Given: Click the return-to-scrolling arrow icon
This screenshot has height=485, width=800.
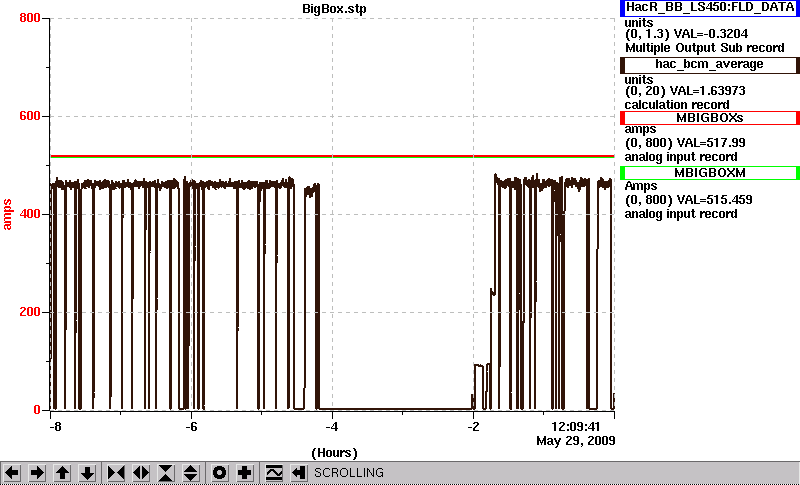Looking at the screenshot, I should 298,473.
